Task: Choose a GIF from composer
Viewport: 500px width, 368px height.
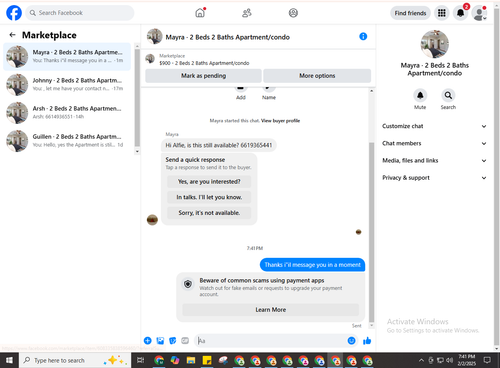Action: pyautogui.click(x=185, y=341)
